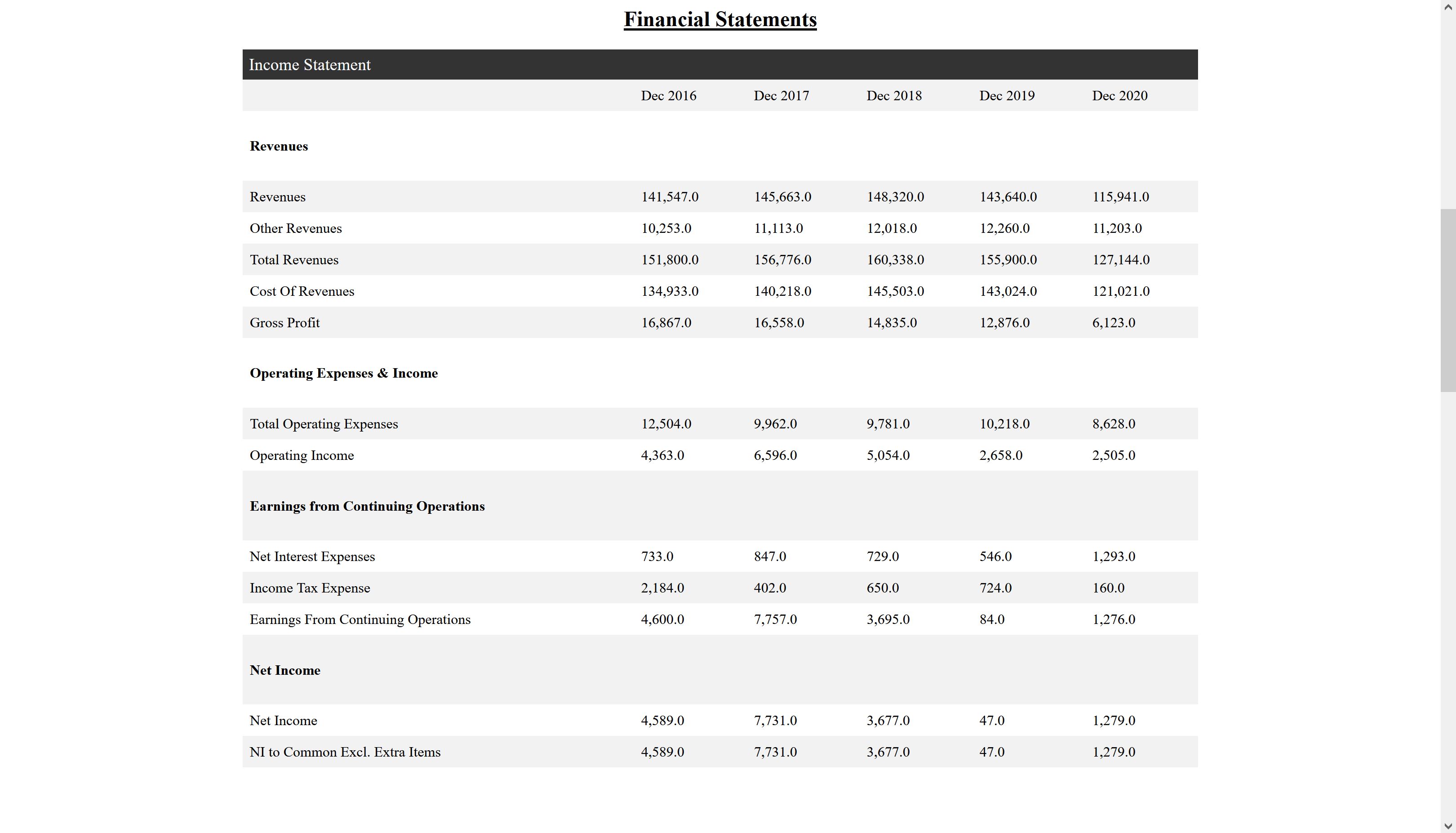
Task: Click the Dec 2018 column header
Action: [x=893, y=96]
